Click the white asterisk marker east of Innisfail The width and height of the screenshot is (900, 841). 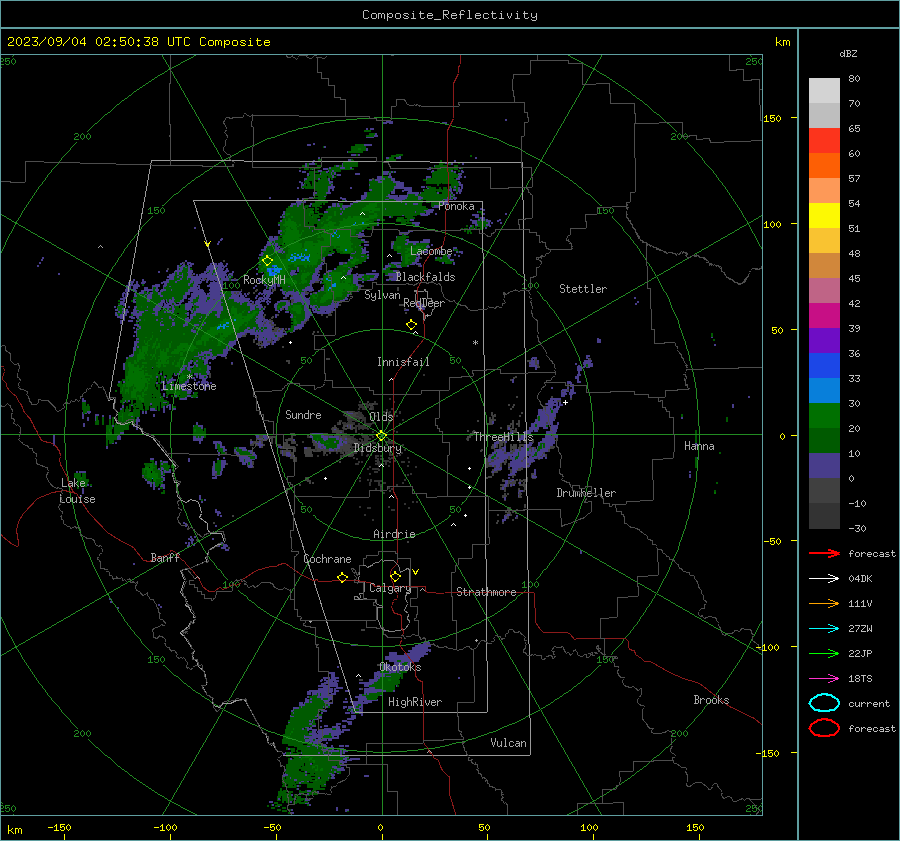475,343
